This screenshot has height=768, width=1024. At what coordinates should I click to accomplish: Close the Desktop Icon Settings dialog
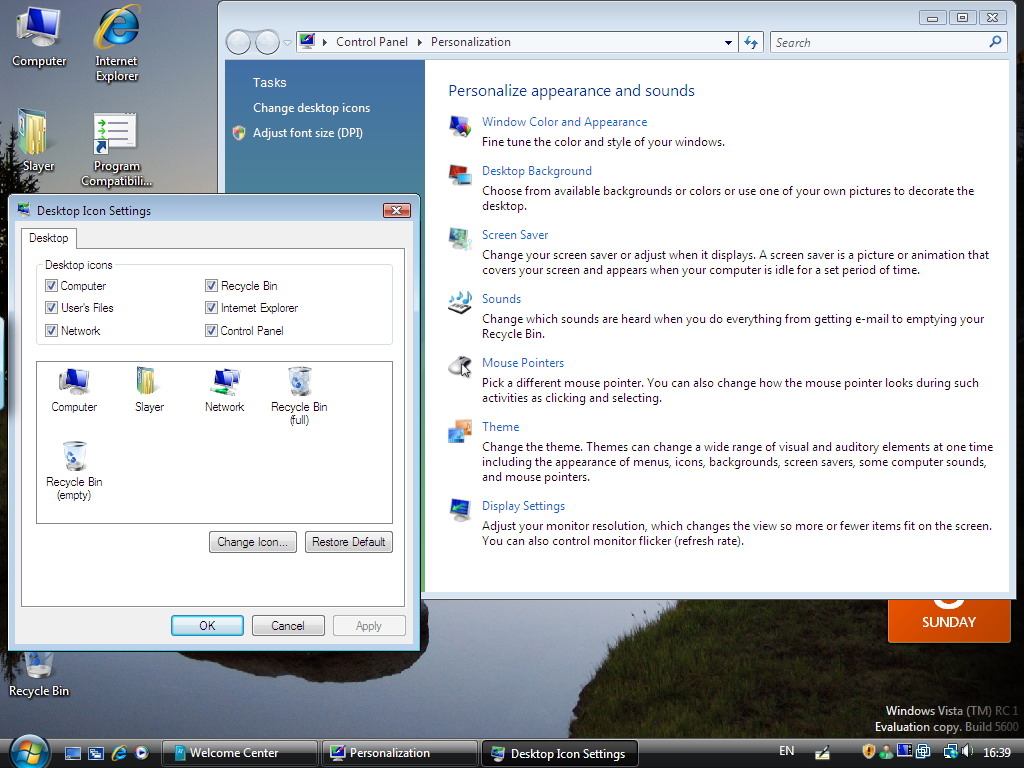point(396,210)
